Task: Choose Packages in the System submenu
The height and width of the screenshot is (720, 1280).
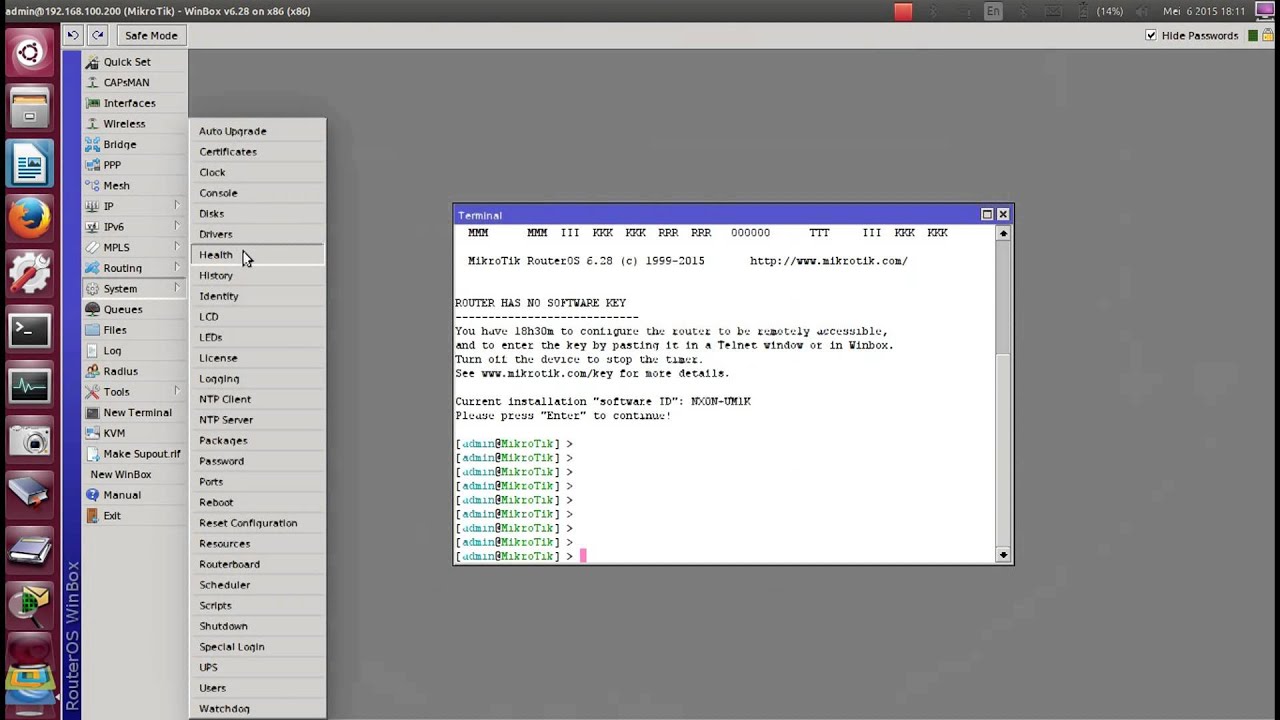Action: click(258, 440)
